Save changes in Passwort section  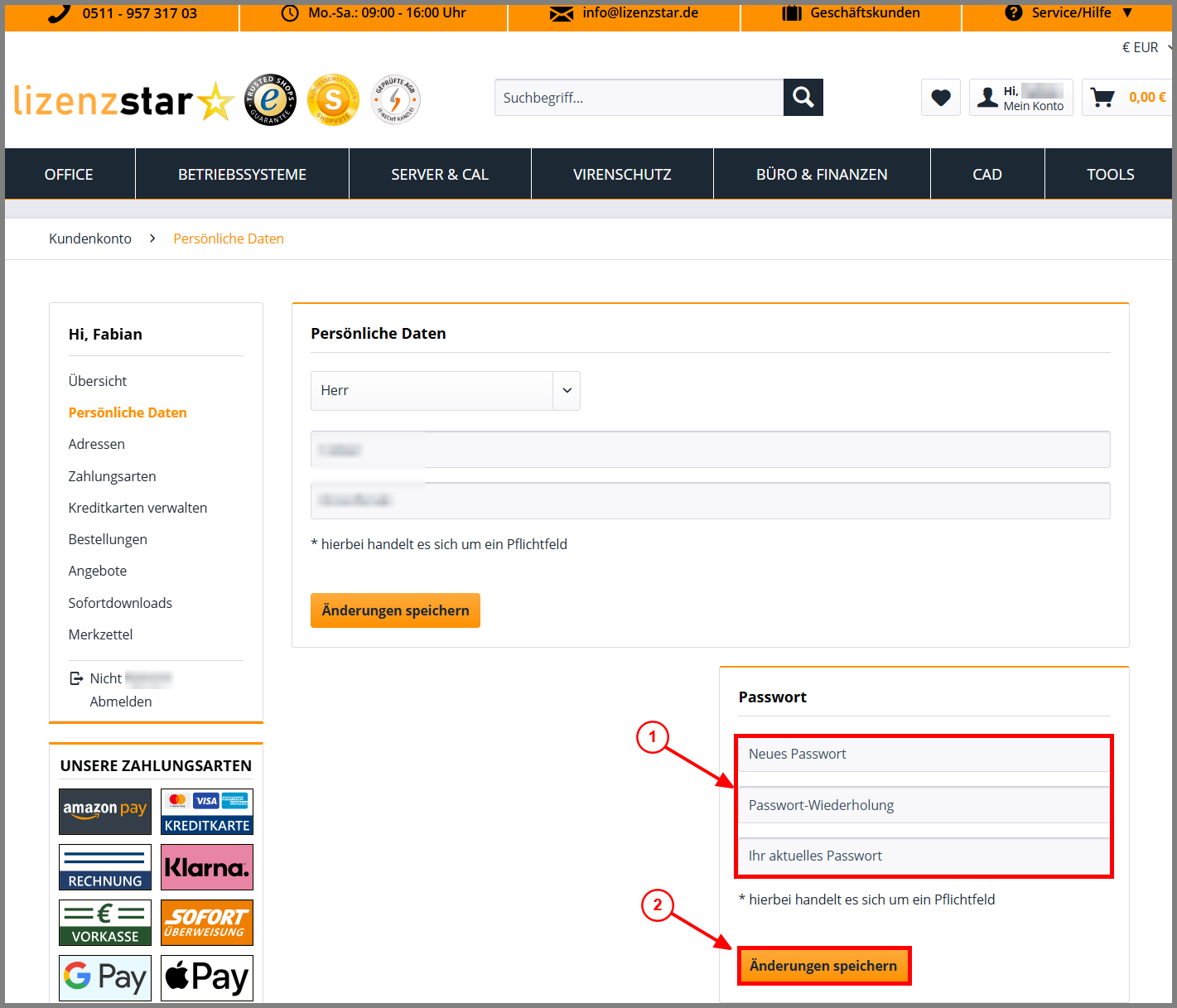click(x=823, y=966)
